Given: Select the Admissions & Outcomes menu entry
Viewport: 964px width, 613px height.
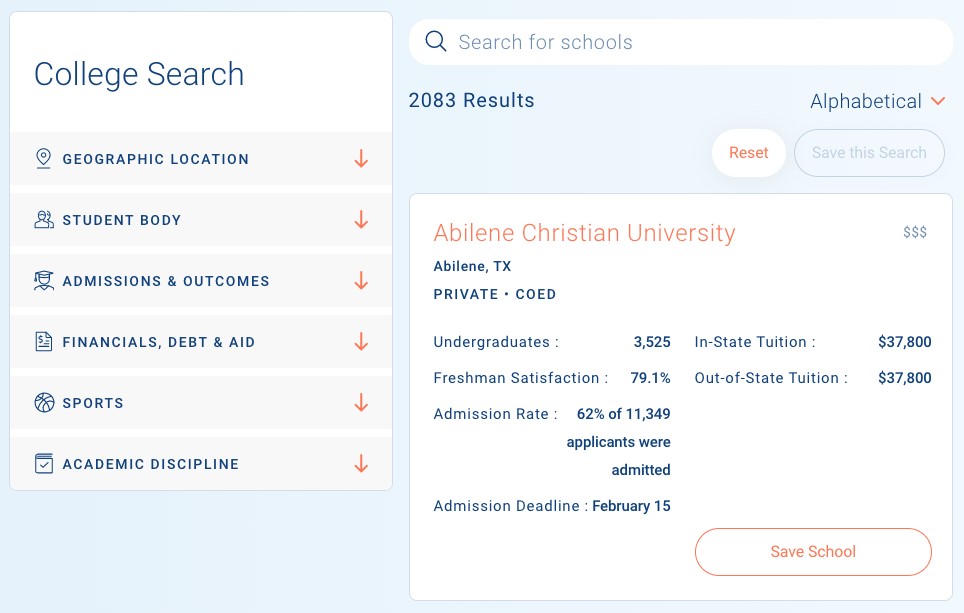Looking at the screenshot, I should coord(166,281).
